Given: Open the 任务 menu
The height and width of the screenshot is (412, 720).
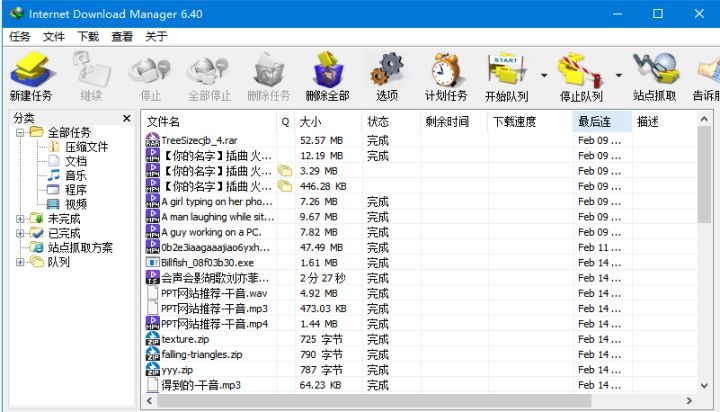Looking at the screenshot, I should click(x=19, y=36).
